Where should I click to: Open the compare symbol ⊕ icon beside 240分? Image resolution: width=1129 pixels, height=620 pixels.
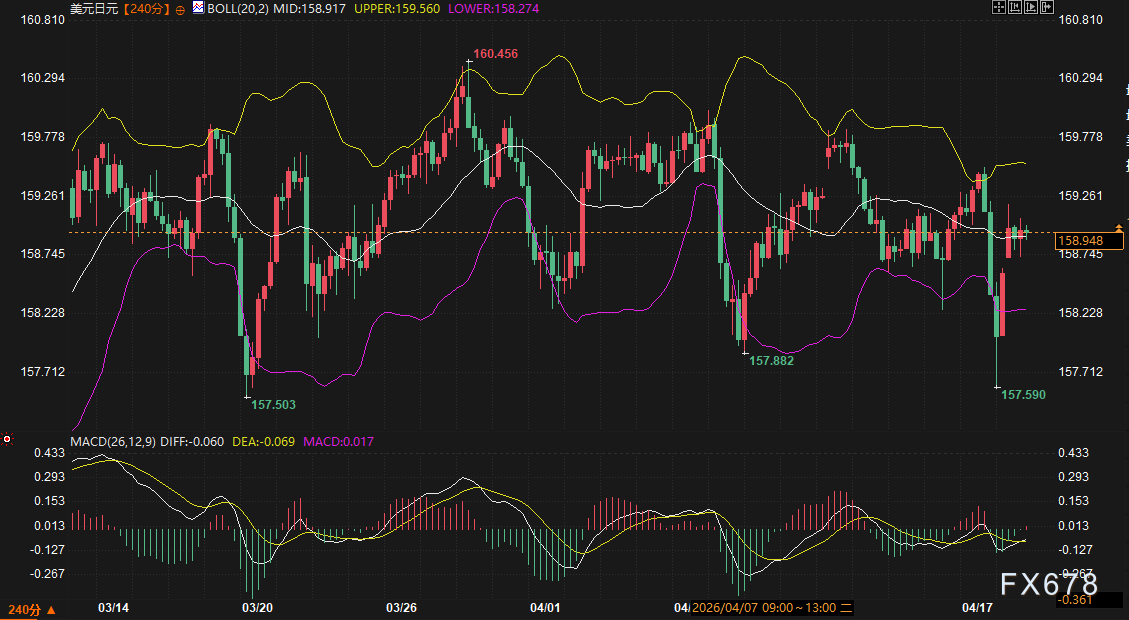point(179,9)
